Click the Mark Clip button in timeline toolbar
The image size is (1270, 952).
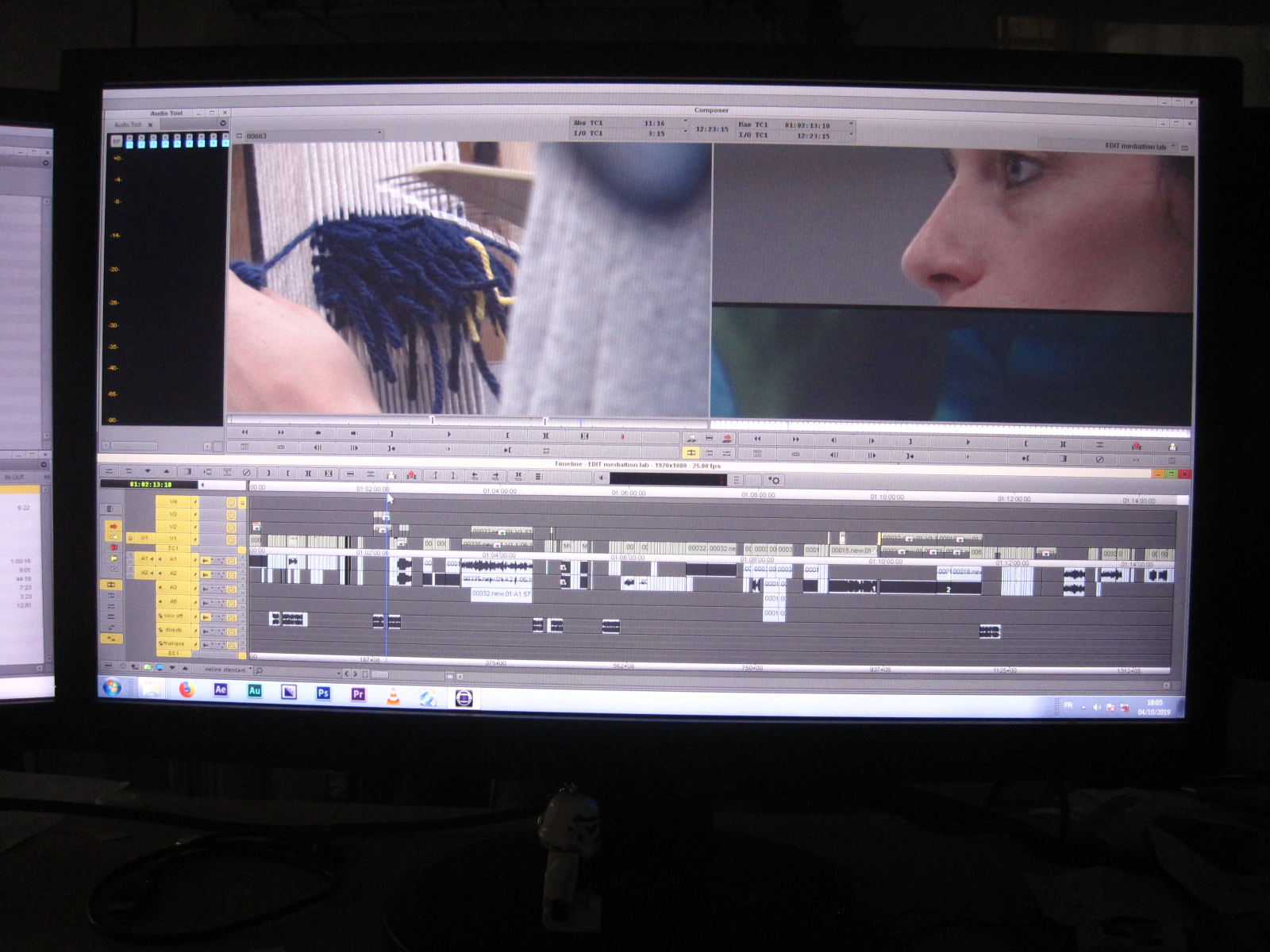coord(308,474)
